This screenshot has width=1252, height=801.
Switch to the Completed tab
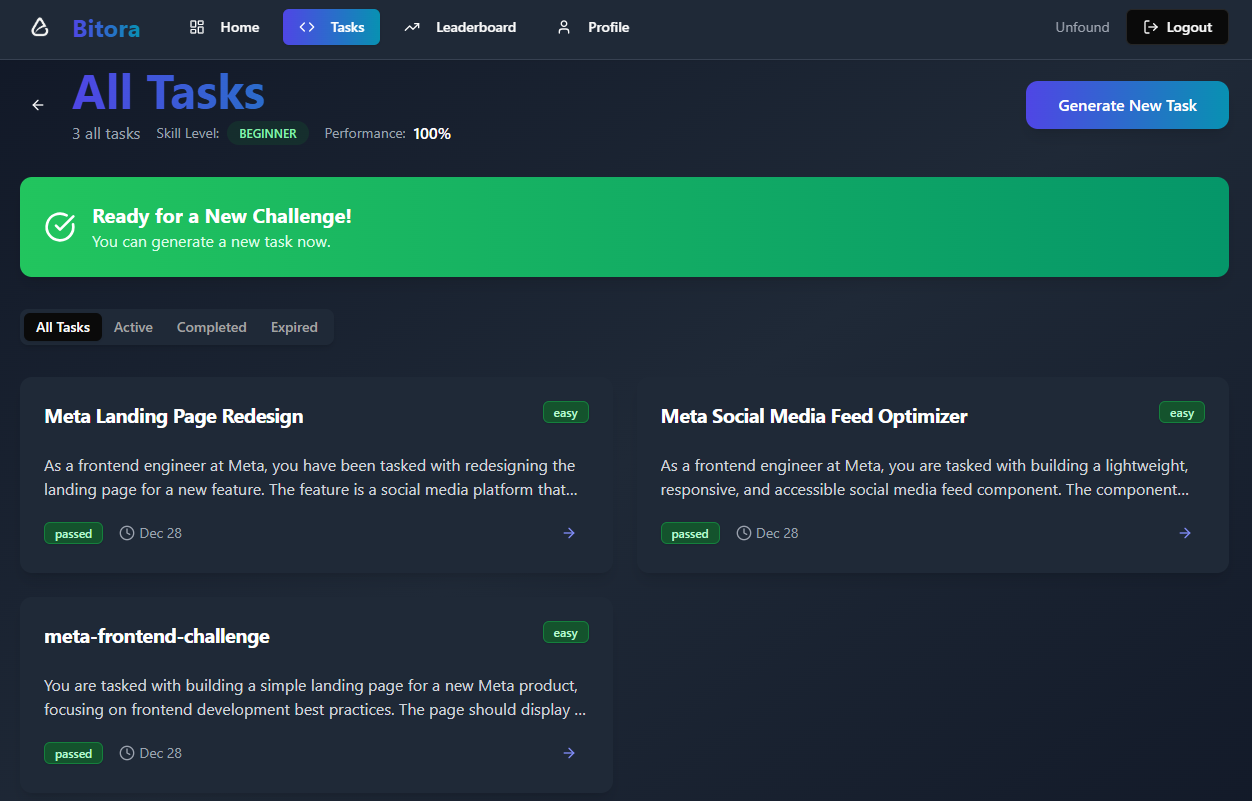click(x=211, y=327)
